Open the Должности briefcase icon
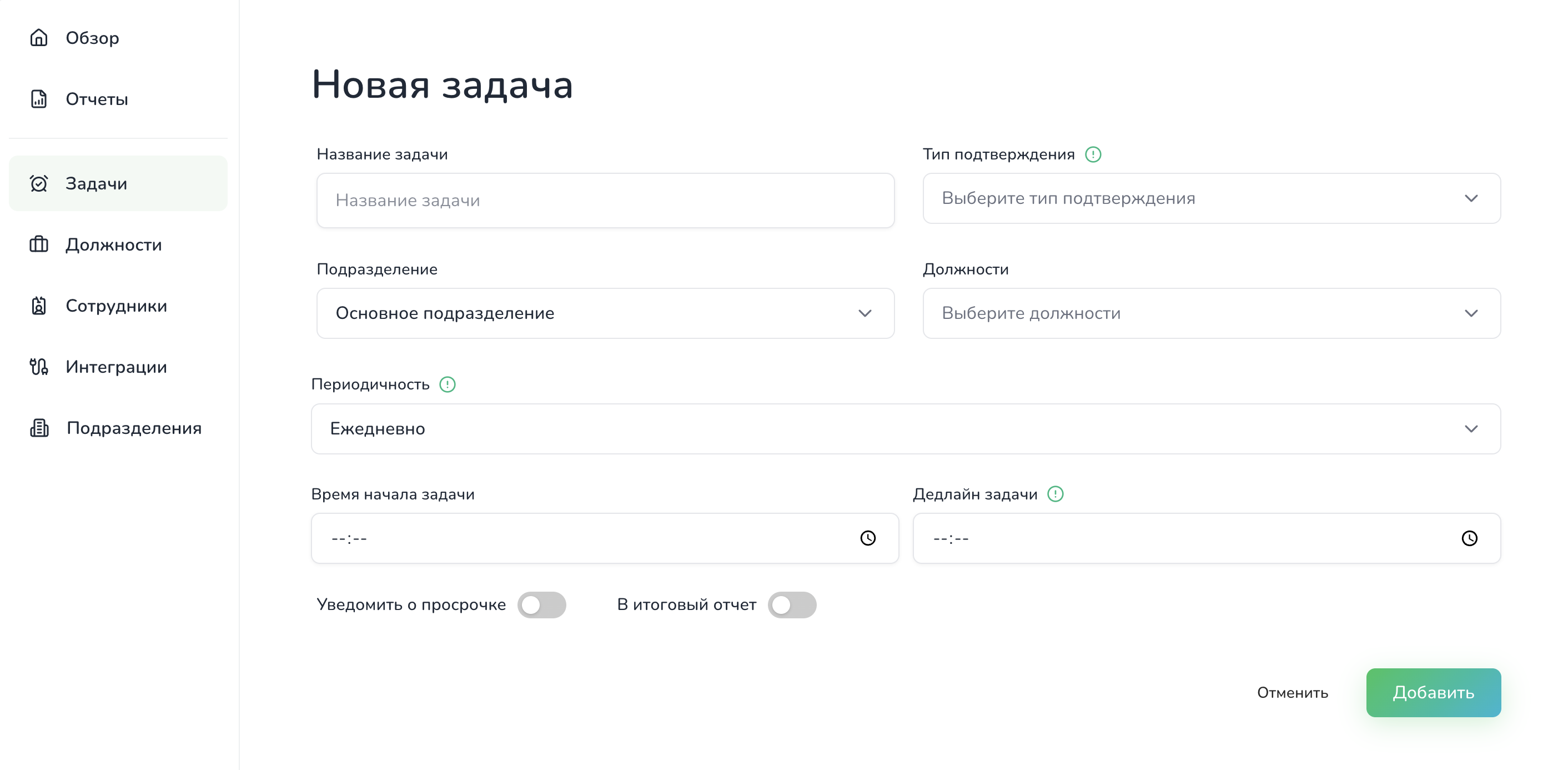1568x770 pixels. pyautogui.click(x=38, y=244)
